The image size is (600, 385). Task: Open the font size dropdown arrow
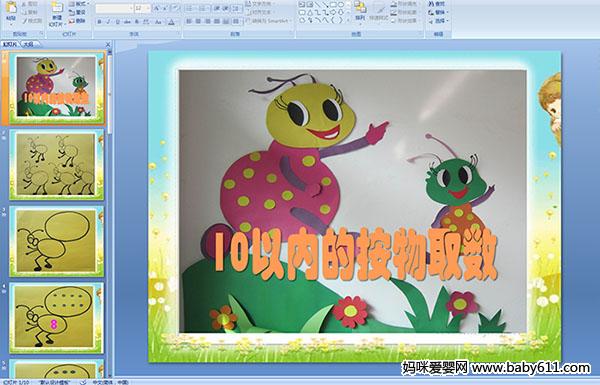(148, 8)
